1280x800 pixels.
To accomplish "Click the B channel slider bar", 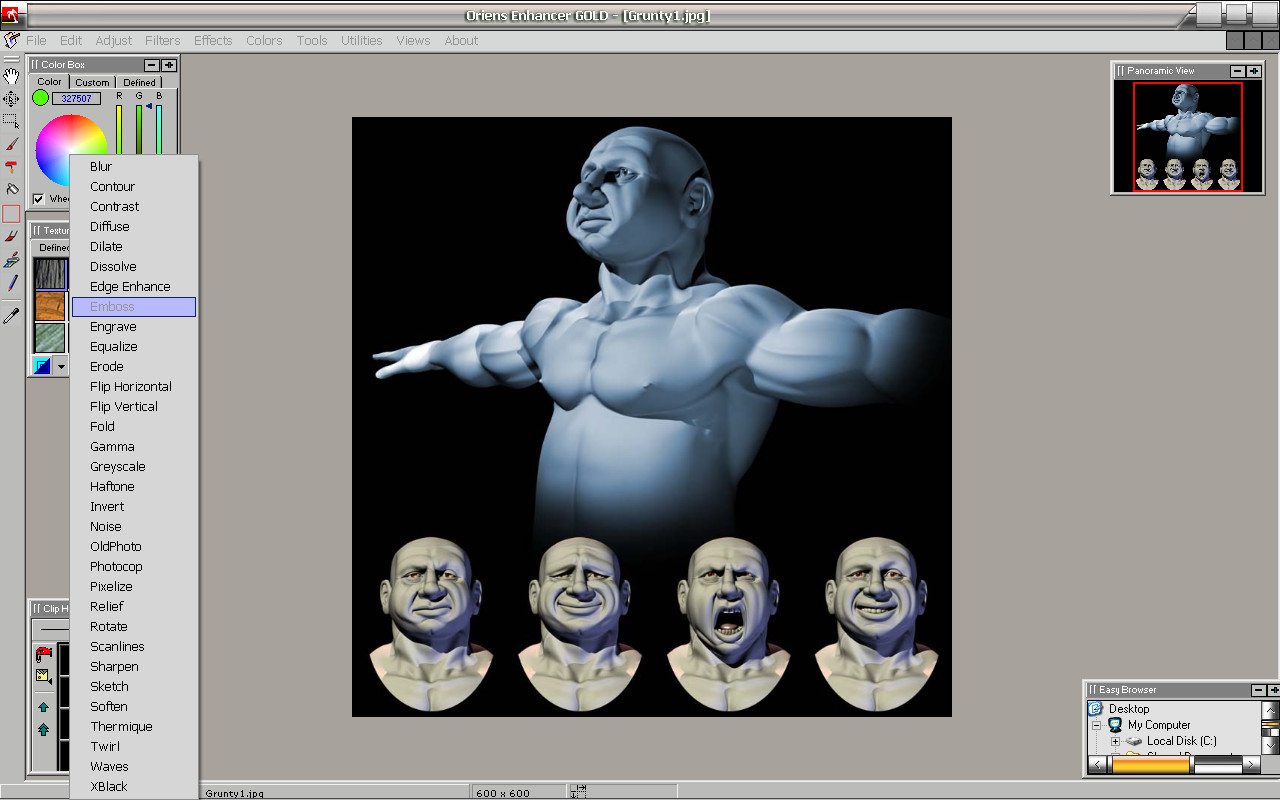I will coord(159,130).
